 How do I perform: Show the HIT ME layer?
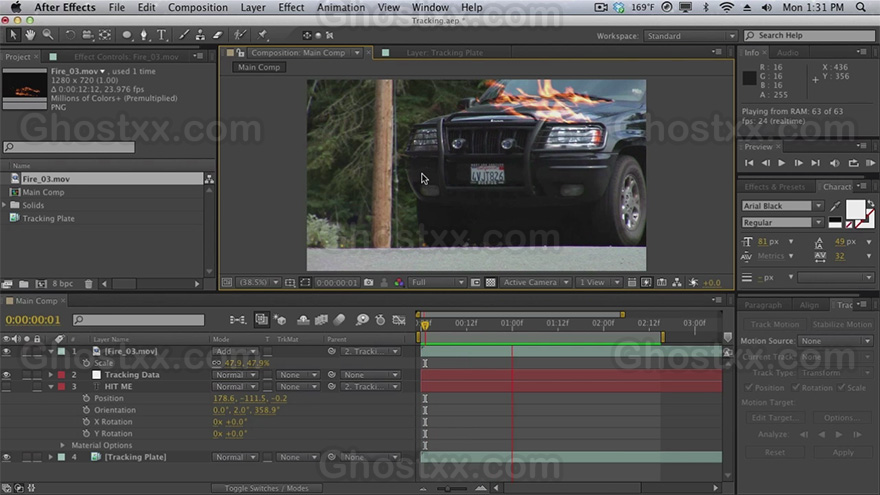point(6,387)
